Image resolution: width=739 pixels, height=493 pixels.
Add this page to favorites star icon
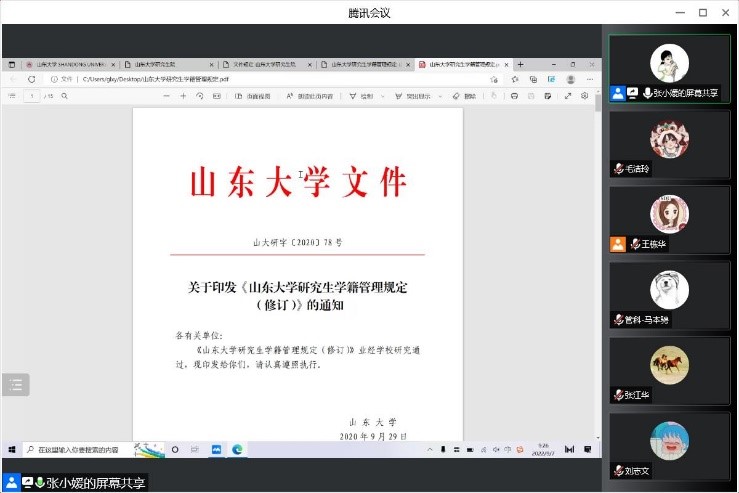[x=493, y=79]
